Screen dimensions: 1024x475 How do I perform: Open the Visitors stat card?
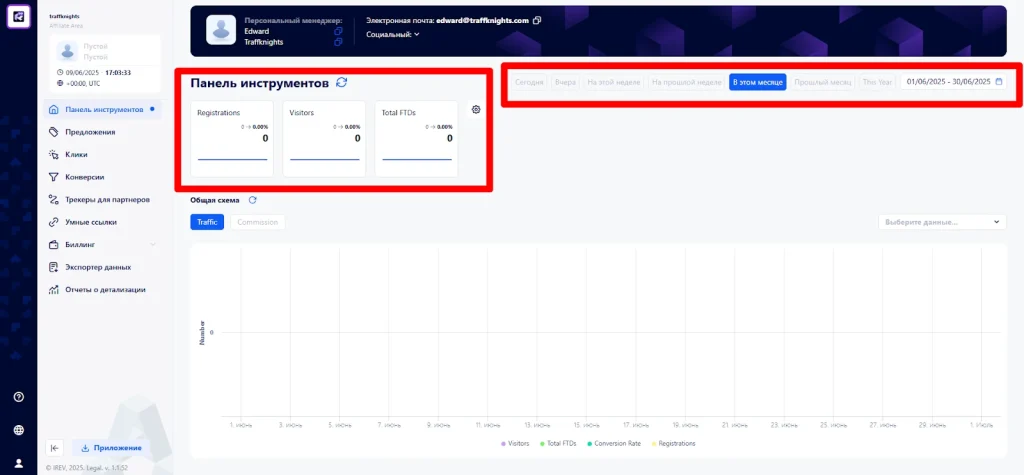coord(324,139)
